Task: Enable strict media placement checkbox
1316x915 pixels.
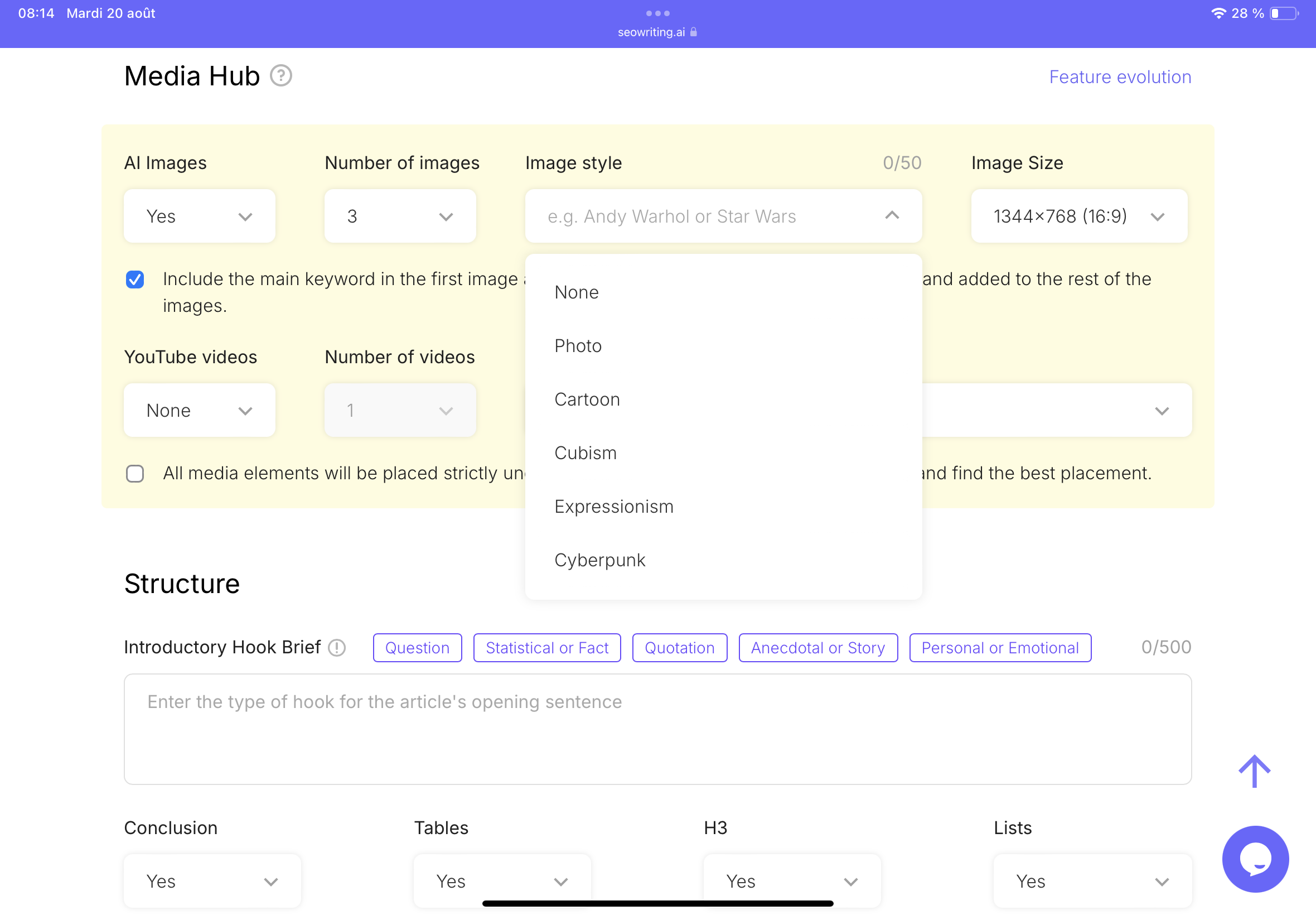Action: click(x=135, y=474)
